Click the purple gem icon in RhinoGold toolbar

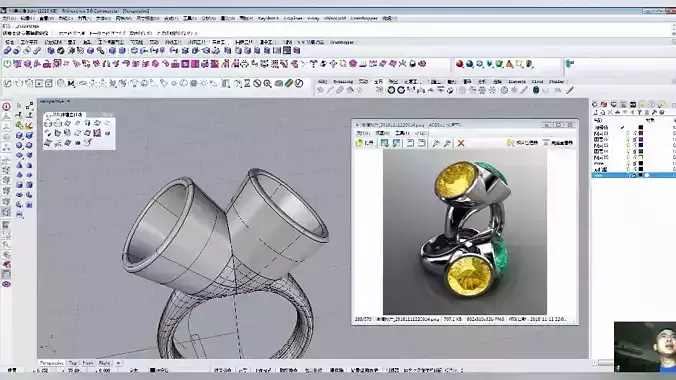click(353, 64)
